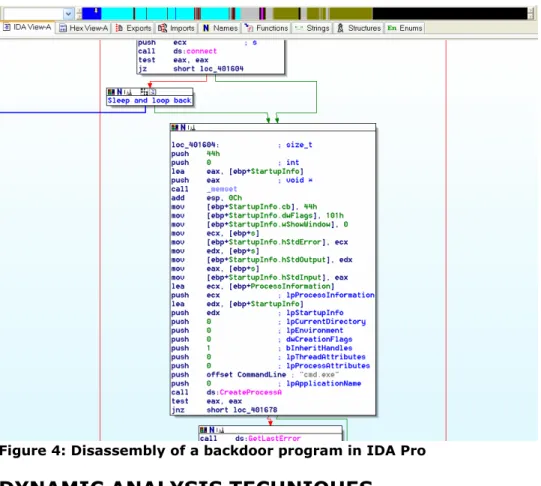Click the Structures tab icon
The width and height of the screenshot is (541, 486).
coord(340,28)
